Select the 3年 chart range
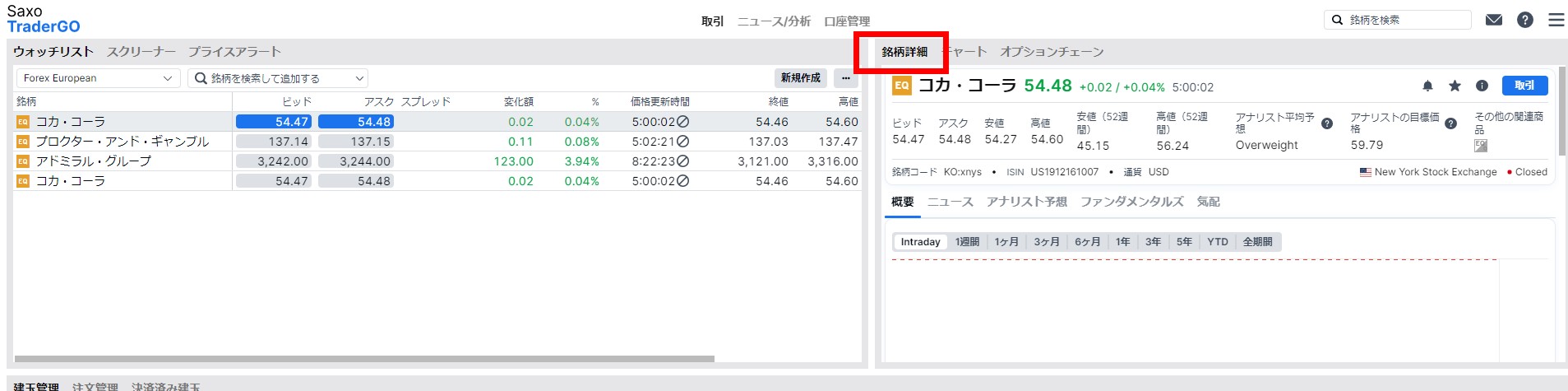The width and height of the screenshot is (1568, 391). [1154, 242]
